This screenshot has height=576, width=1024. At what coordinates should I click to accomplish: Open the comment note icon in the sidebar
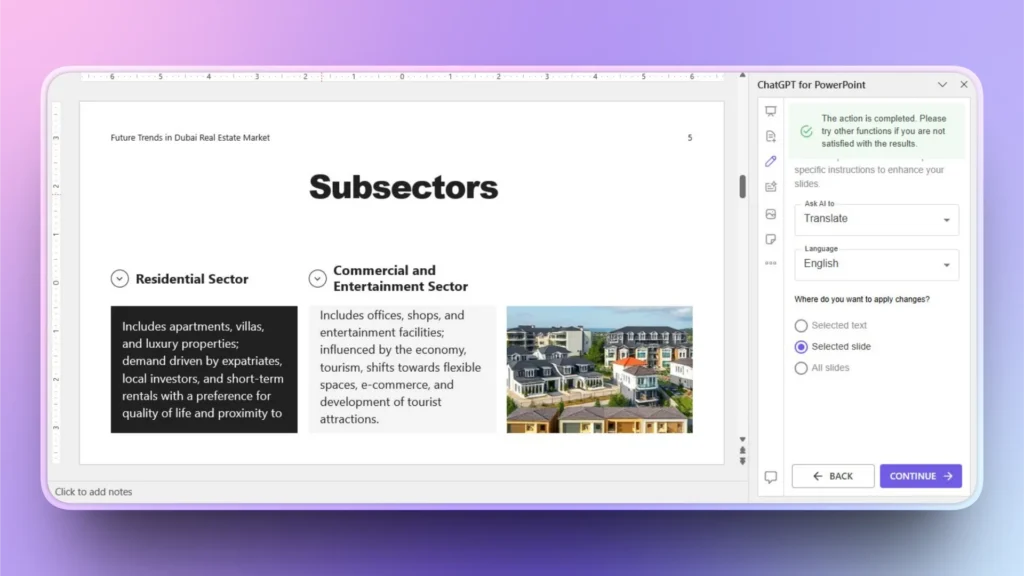pyautogui.click(x=770, y=238)
